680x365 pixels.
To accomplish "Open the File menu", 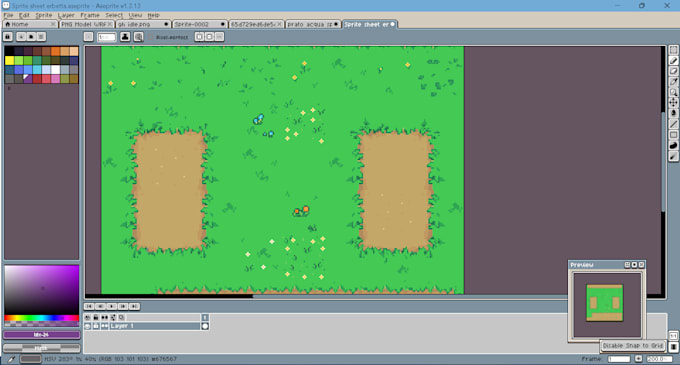I will pos(8,15).
